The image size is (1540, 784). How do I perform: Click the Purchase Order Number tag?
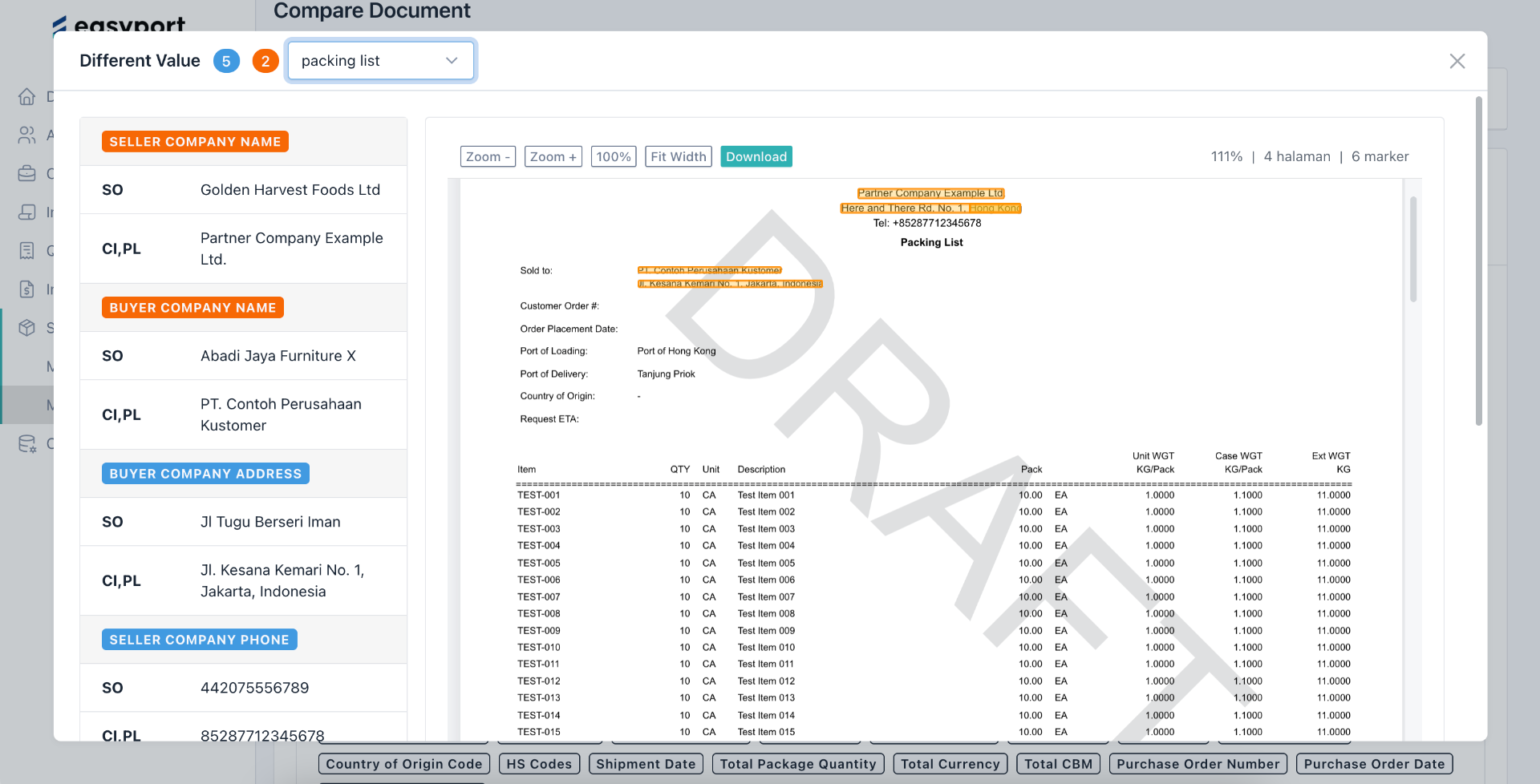click(1198, 764)
